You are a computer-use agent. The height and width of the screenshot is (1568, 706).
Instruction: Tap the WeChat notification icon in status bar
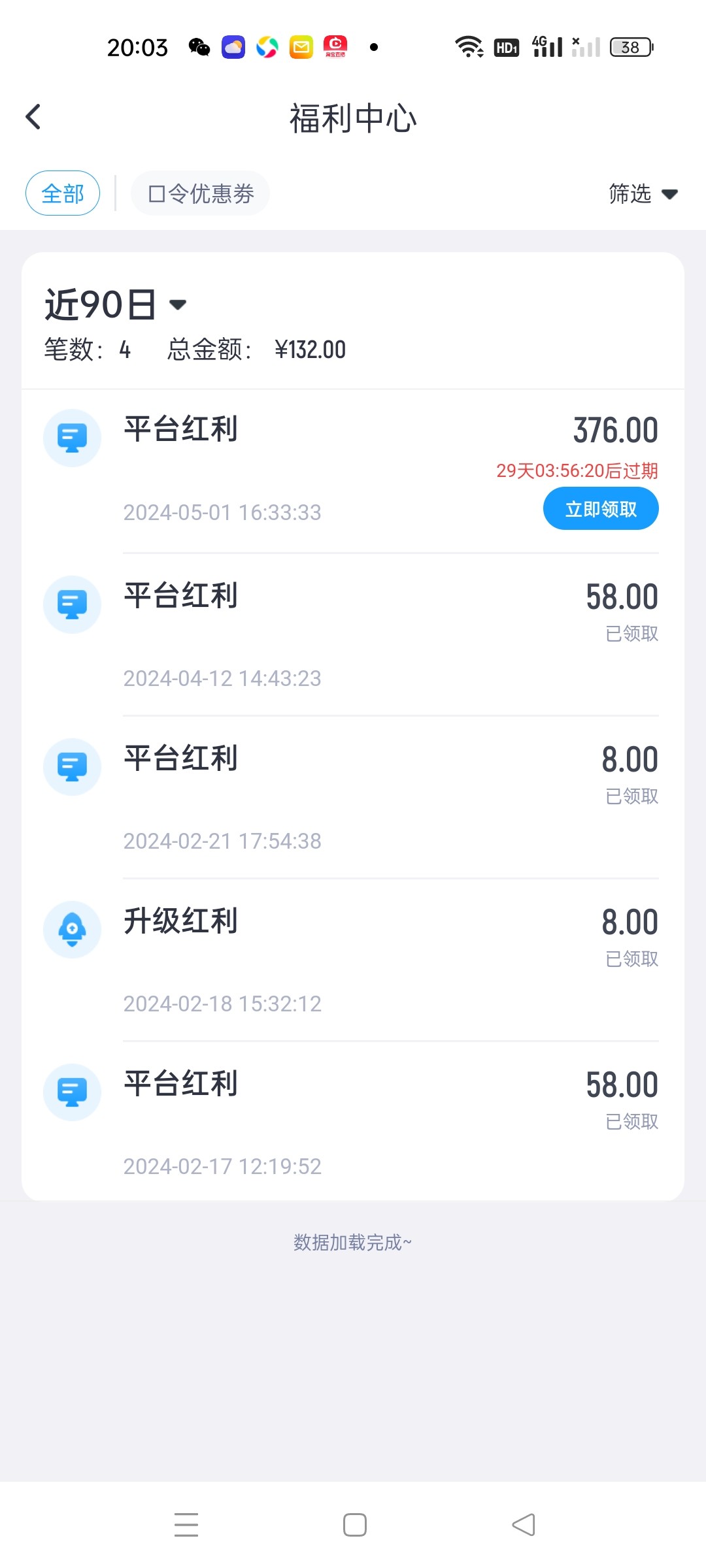(199, 47)
